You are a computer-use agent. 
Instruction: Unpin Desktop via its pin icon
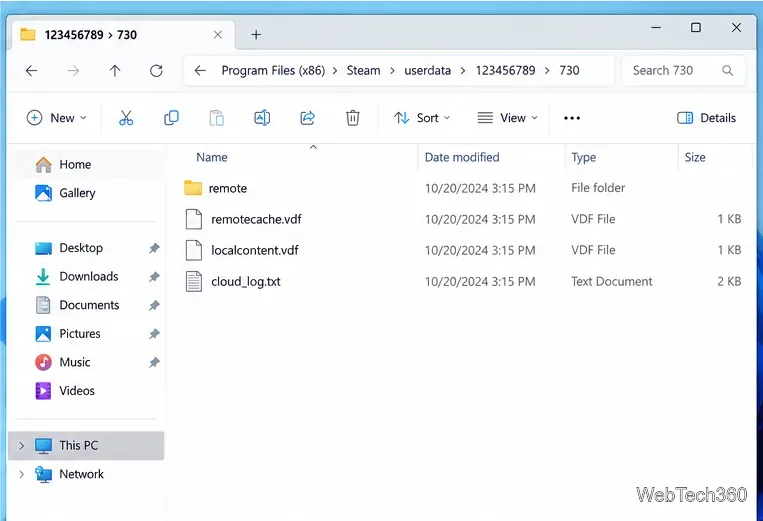click(154, 248)
